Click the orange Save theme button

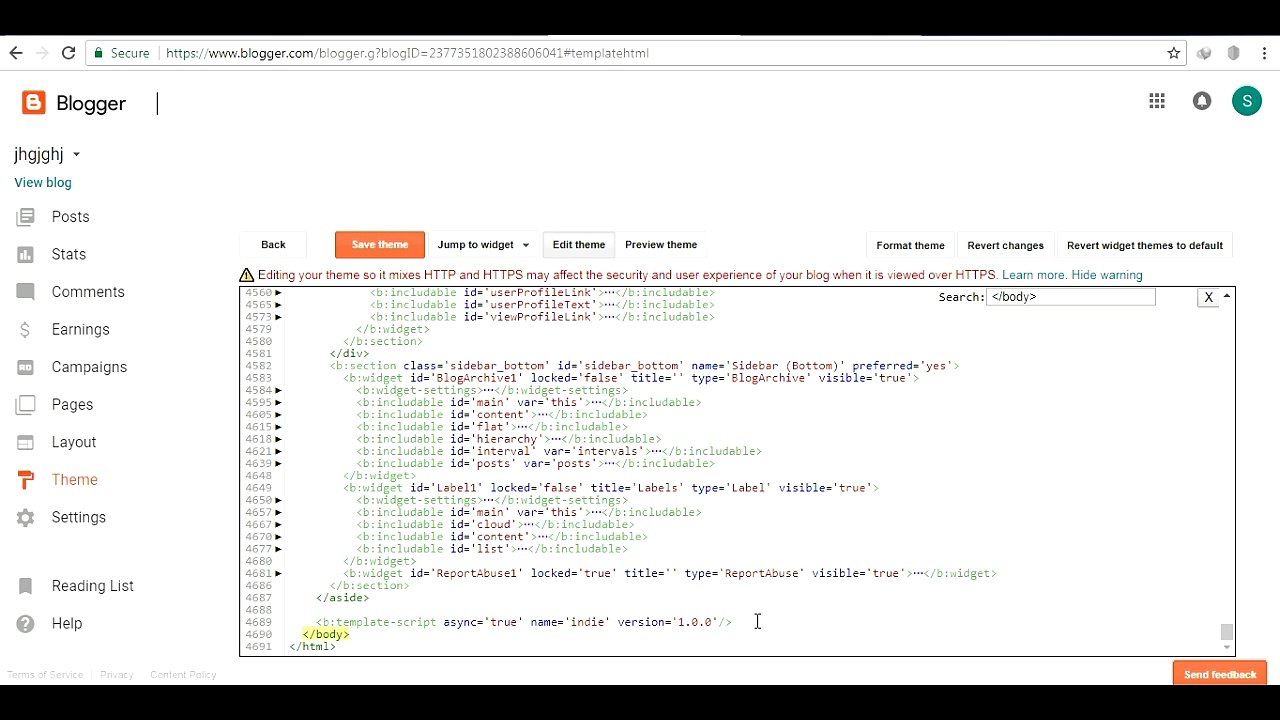pyautogui.click(x=380, y=245)
